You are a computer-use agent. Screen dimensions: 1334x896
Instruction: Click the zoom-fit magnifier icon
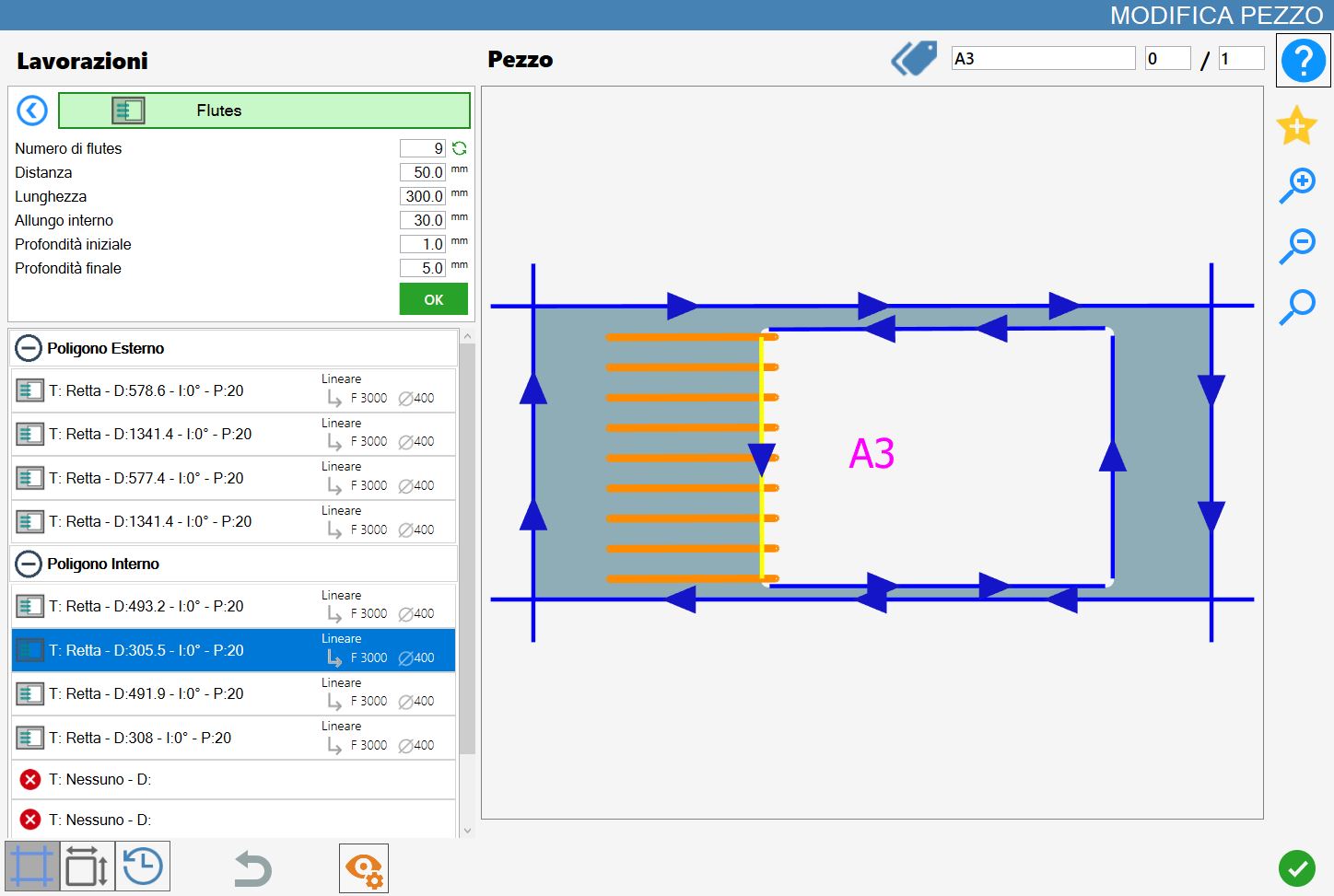point(1297,307)
